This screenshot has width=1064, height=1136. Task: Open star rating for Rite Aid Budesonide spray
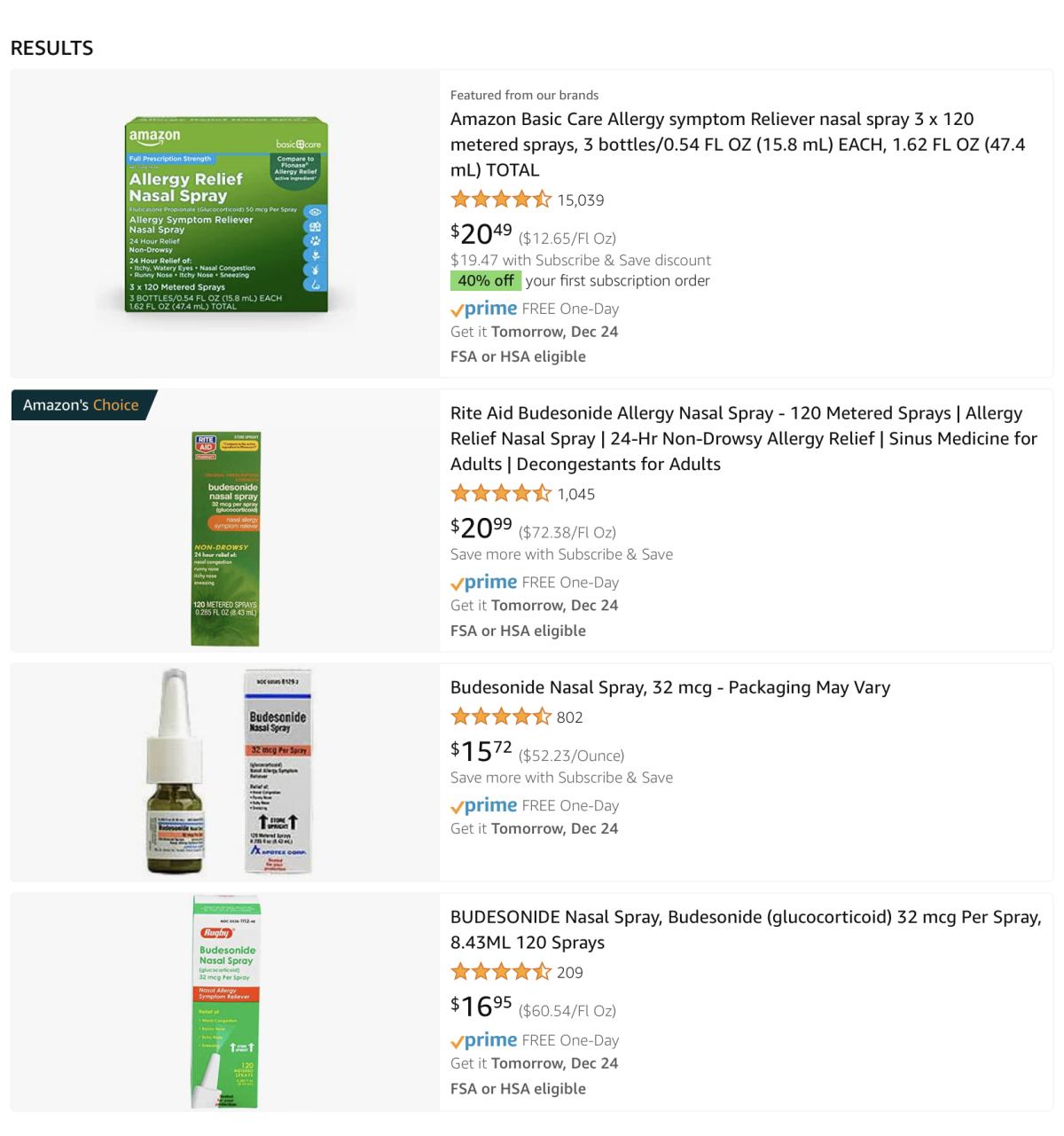[501, 494]
